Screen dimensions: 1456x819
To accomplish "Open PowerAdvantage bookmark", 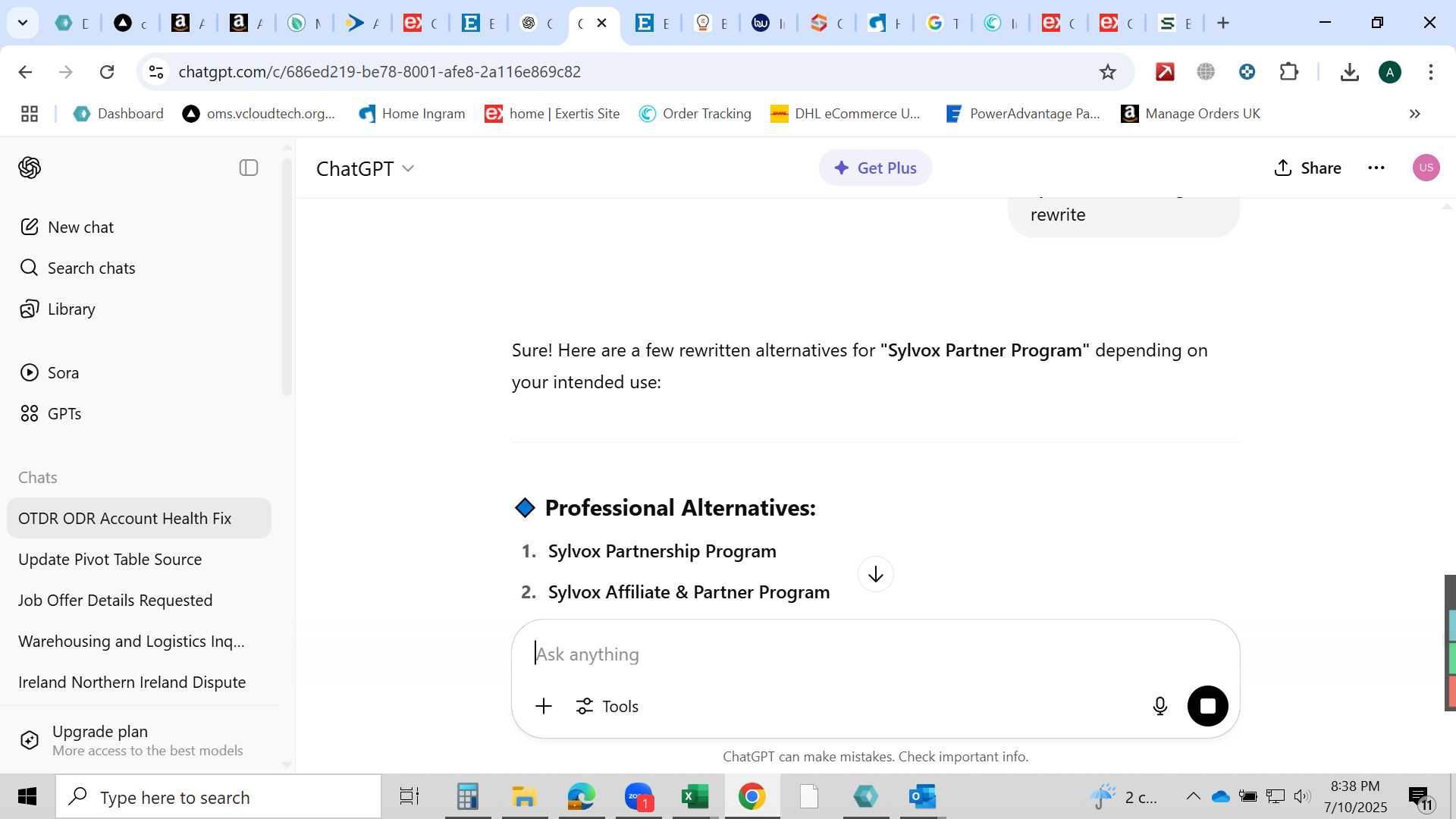I will click(x=1022, y=114).
